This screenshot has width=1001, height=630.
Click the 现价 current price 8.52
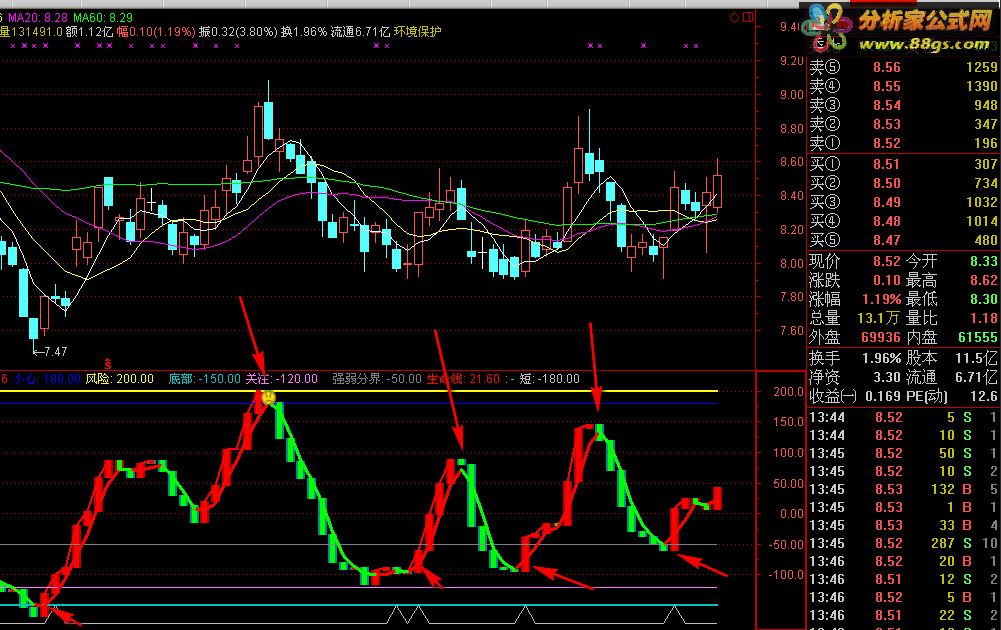(x=887, y=261)
